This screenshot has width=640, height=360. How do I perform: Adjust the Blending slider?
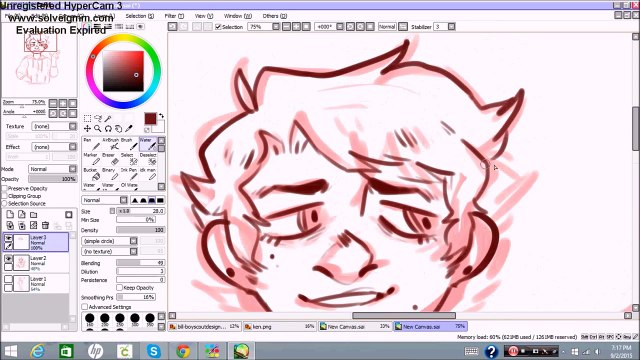pyautogui.click(x=140, y=263)
